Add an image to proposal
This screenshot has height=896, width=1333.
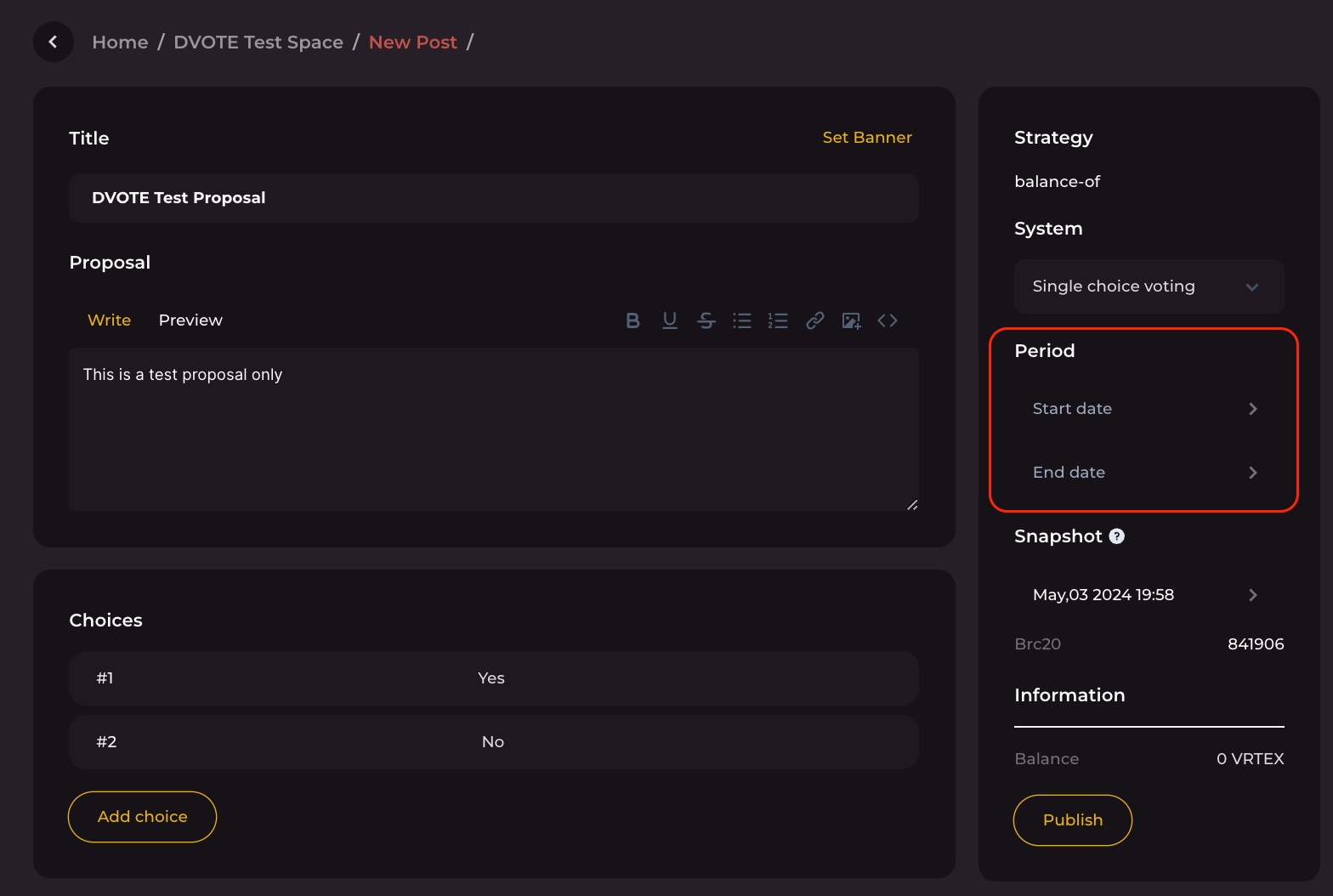coord(851,320)
